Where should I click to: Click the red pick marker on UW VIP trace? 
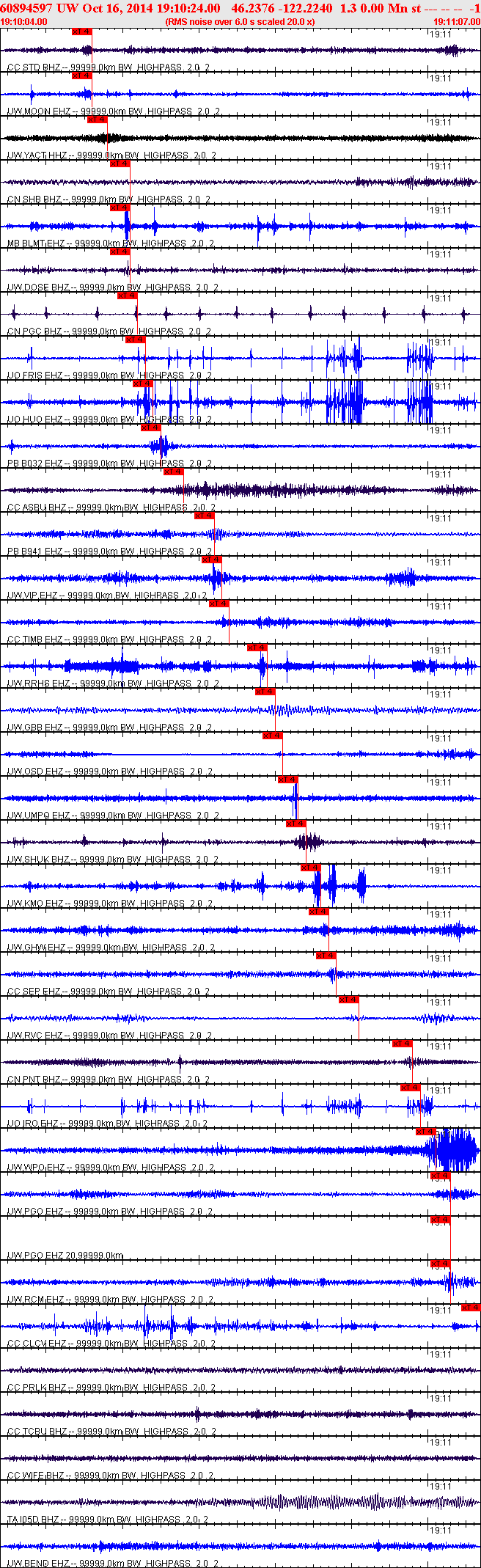[211, 560]
